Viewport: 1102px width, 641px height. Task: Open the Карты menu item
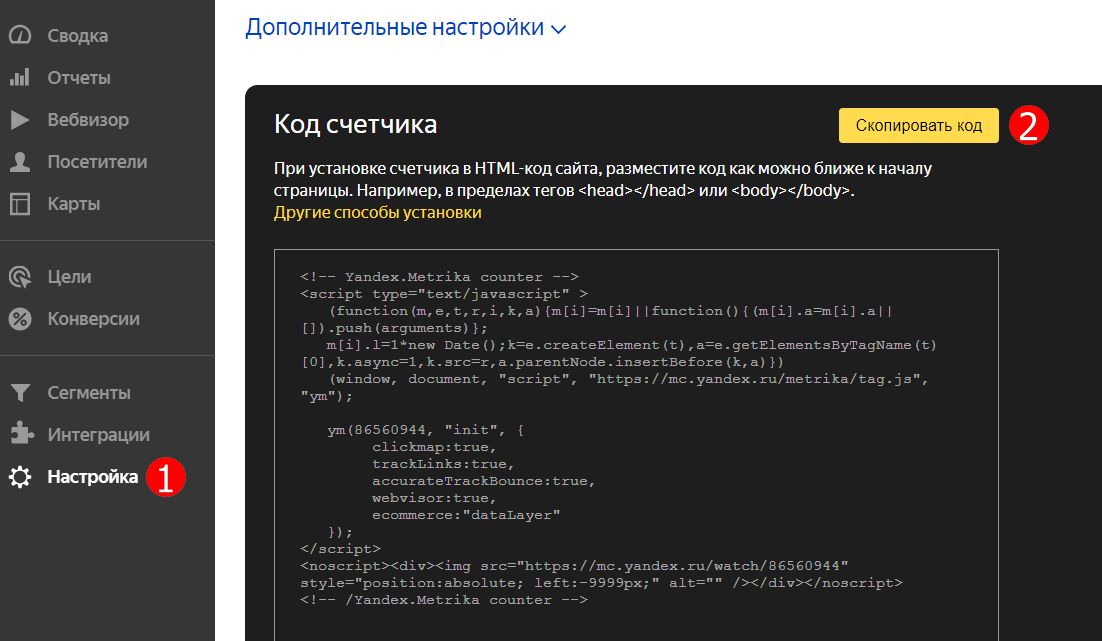coord(74,205)
